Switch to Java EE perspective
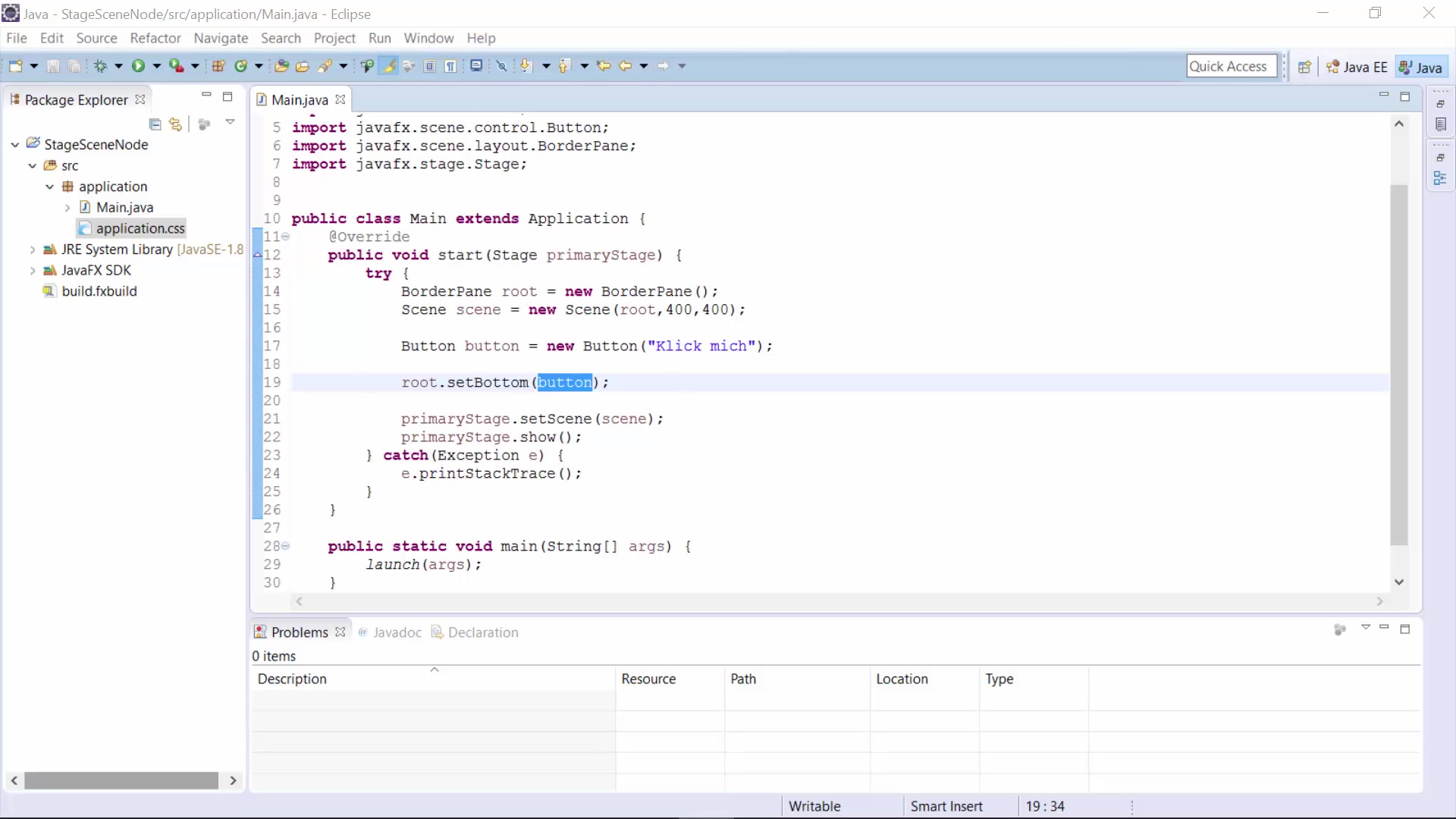The height and width of the screenshot is (819, 1456). tap(1357, 67)
